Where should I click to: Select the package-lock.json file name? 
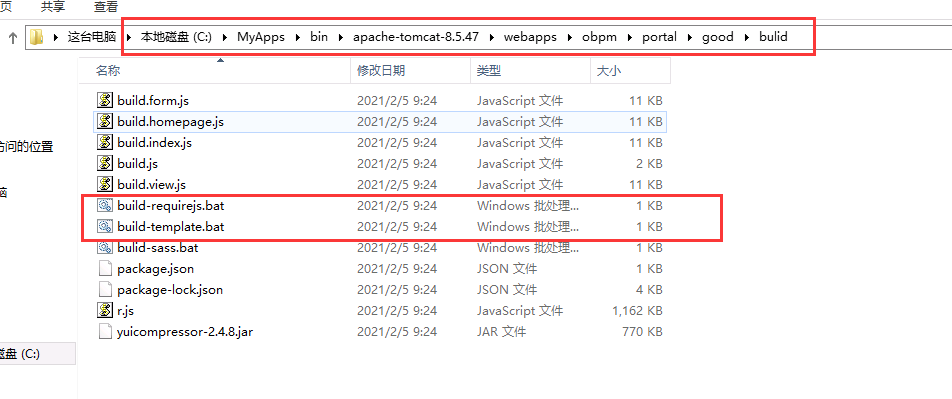point(170,290)
